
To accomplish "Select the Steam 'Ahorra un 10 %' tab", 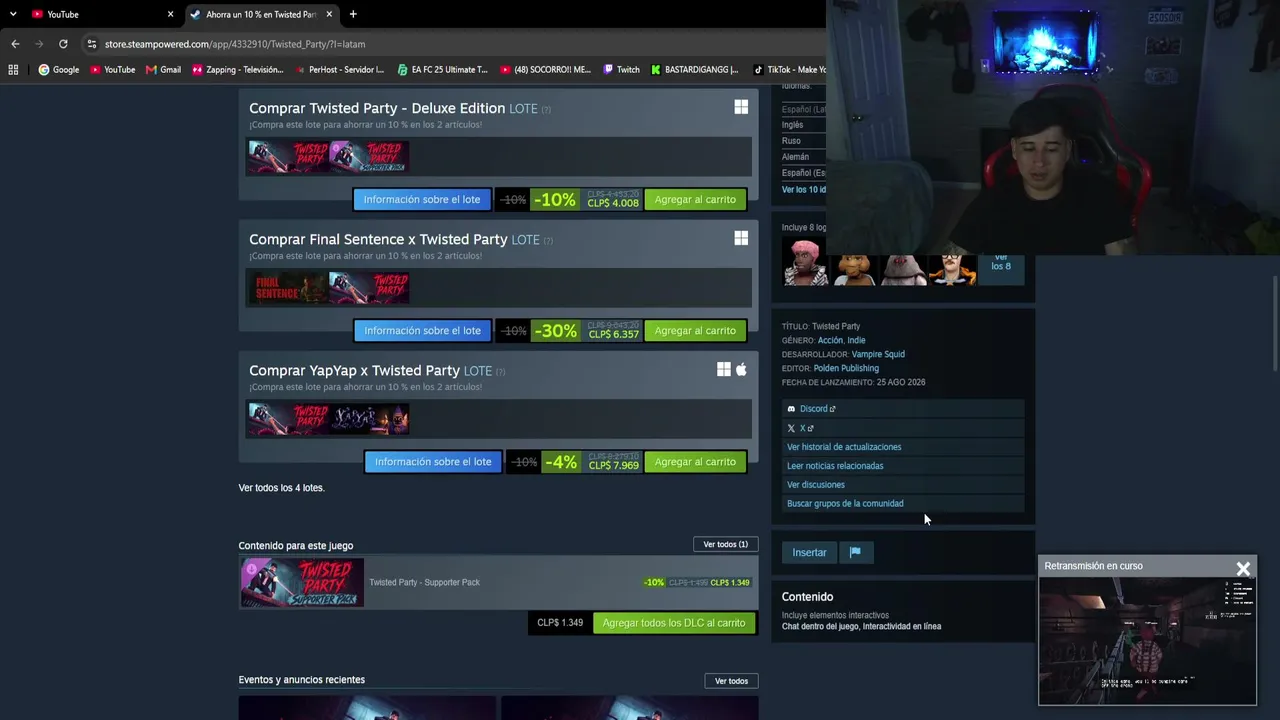I will coord(261,14).
